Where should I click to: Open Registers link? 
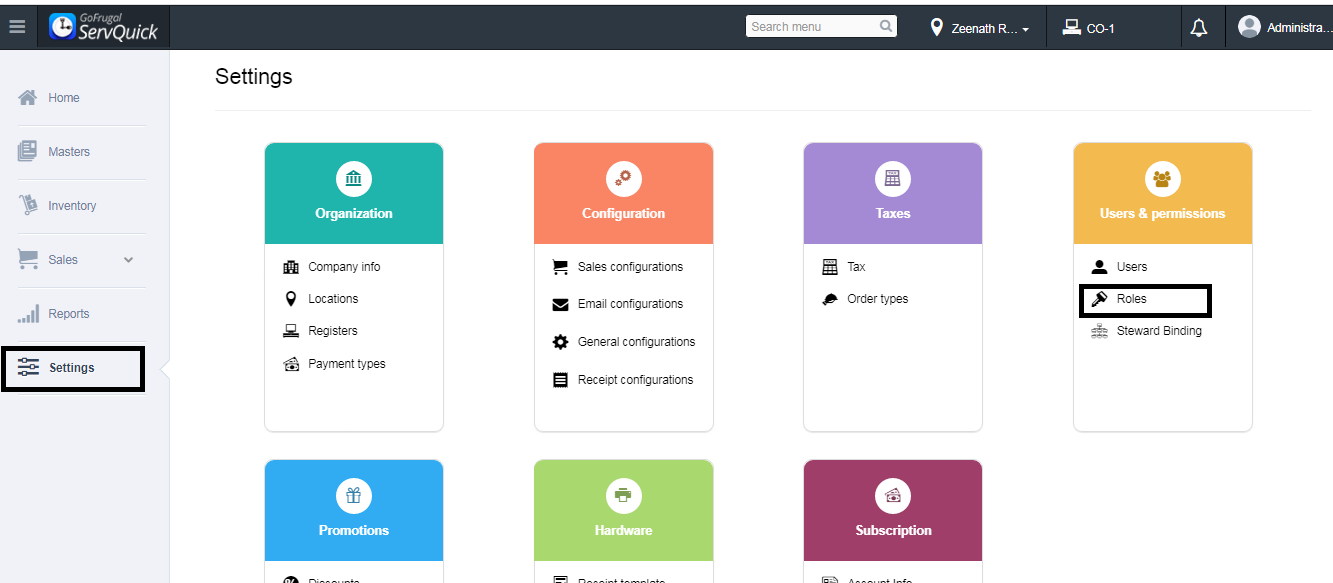[x=333, y=331]
